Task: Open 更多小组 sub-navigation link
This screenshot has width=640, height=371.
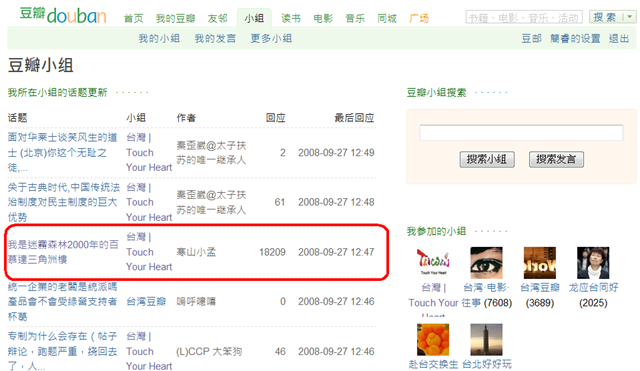Action: pos(271,38)
